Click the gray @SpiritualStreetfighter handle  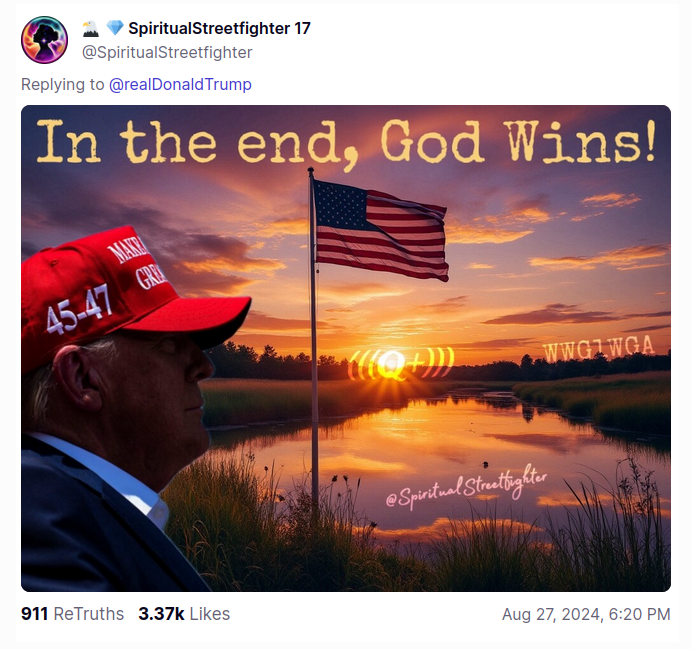click(x=167, y=53)
